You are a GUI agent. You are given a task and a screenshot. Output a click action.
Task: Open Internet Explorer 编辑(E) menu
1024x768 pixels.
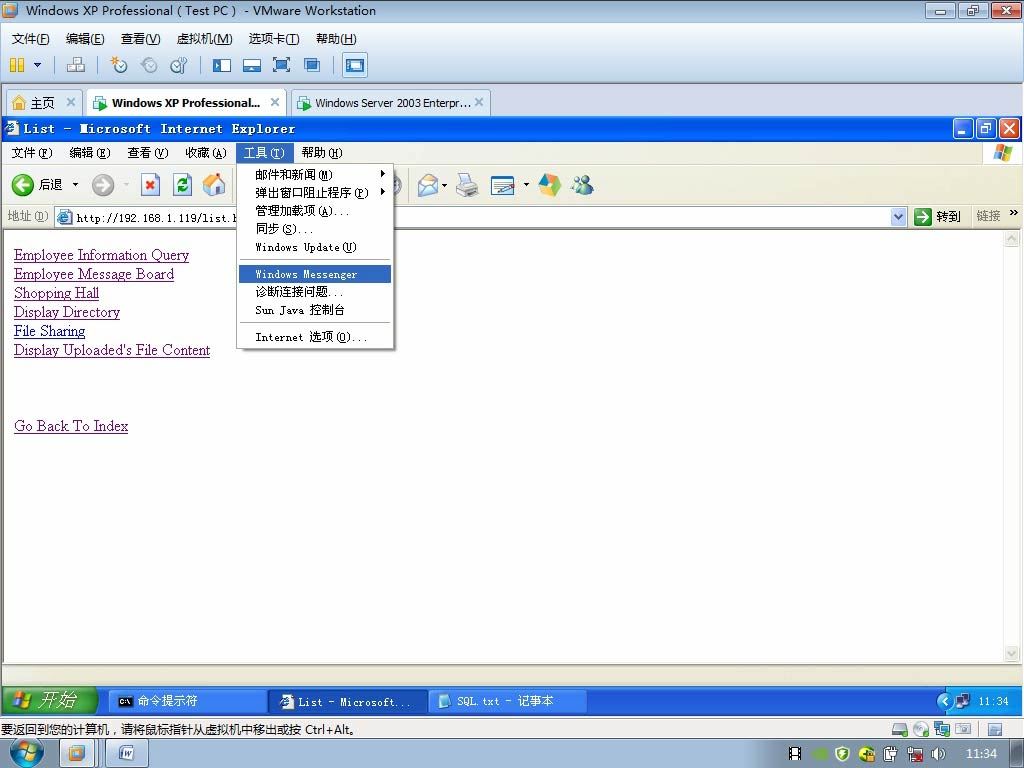[x=89, y=153]
